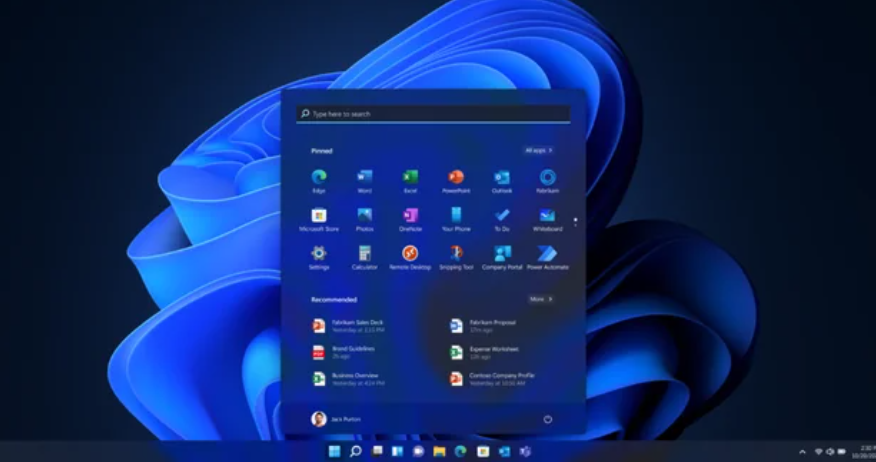Viewport: 876px width, 462px height.
Task: Click the More button beside Recommended
Action: pyautogui.click(x=541, y=299)
